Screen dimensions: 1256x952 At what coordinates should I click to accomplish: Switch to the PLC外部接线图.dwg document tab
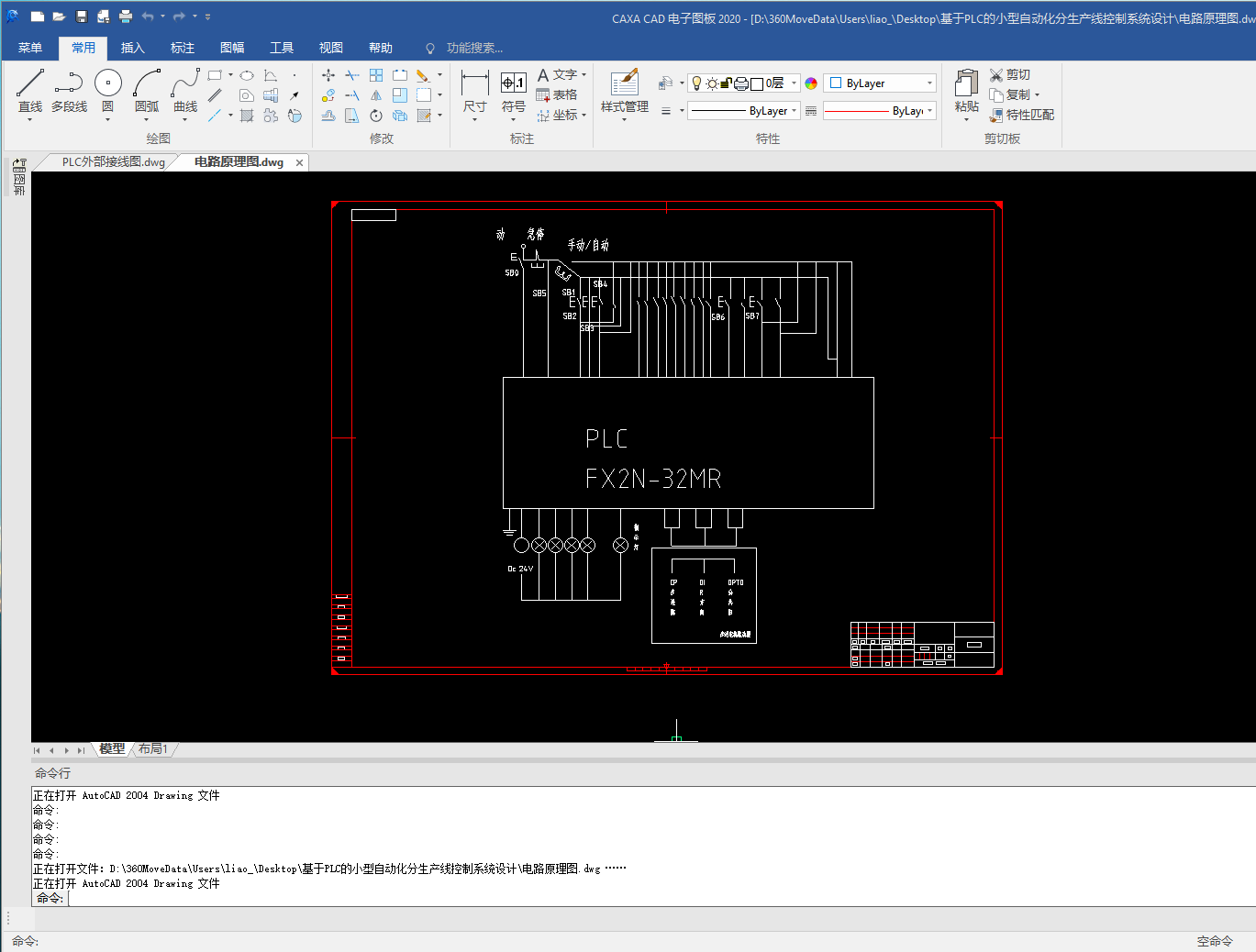coord(113,162)
